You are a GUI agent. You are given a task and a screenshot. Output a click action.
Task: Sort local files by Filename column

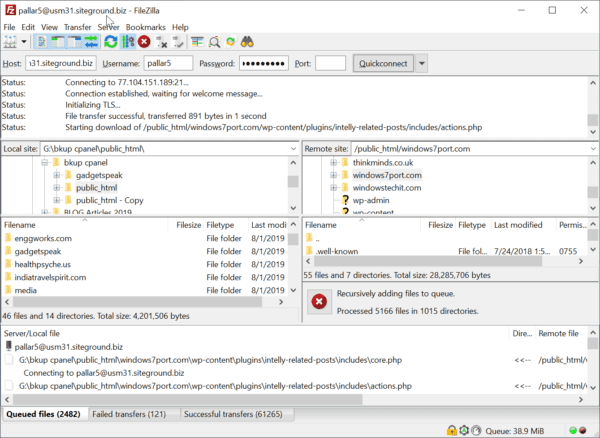85,225
